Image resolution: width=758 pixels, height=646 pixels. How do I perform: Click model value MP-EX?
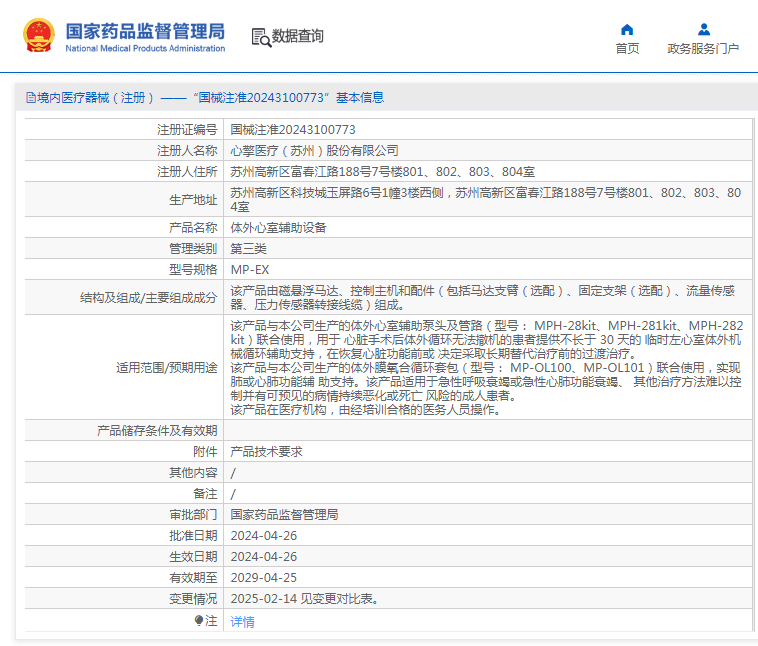coord(250,269)
